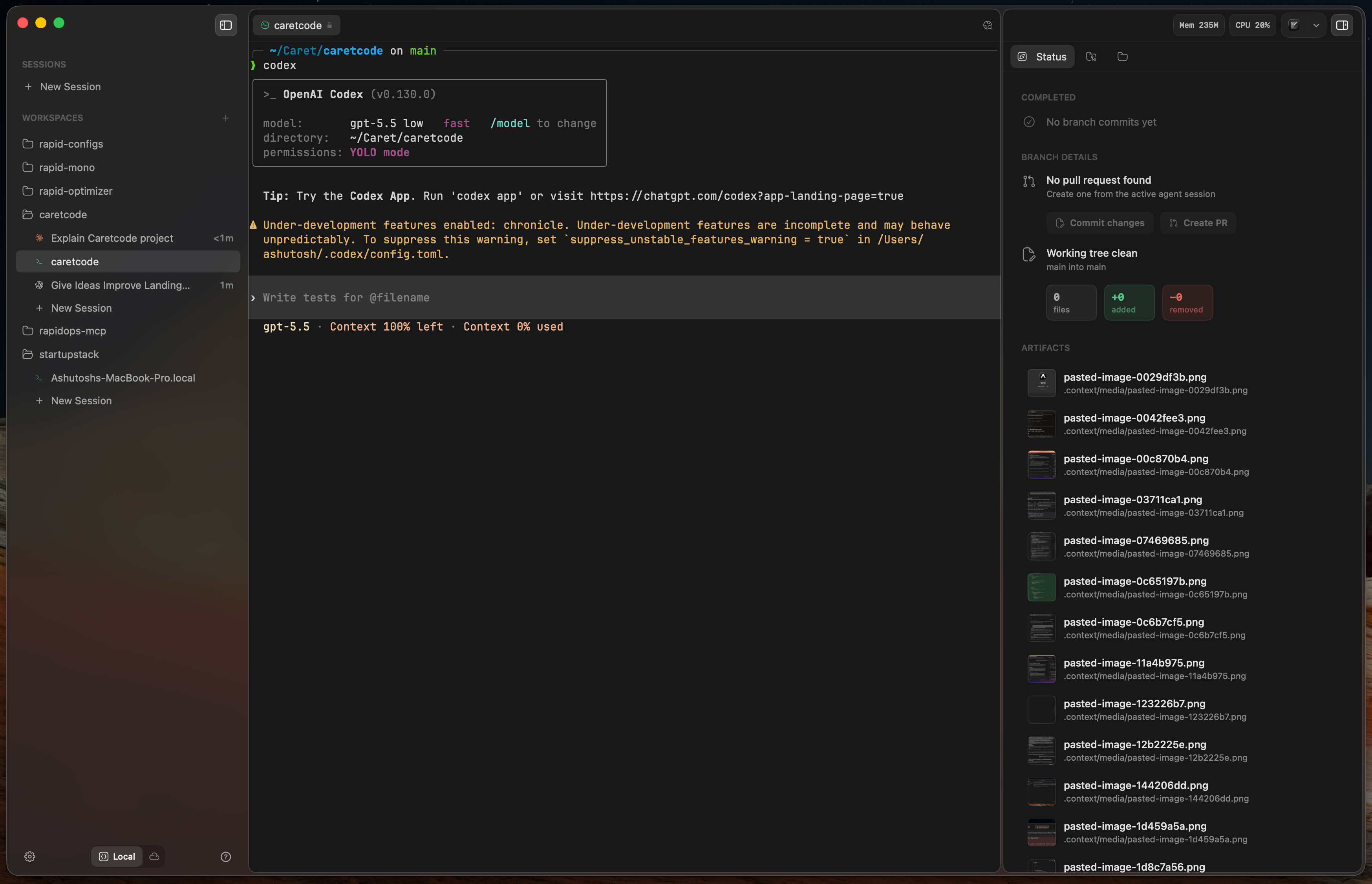The image size is (1372, 884).
Task: Open pasted-image-00c870b4.png thumbnail
Action: click(1041, 464)
